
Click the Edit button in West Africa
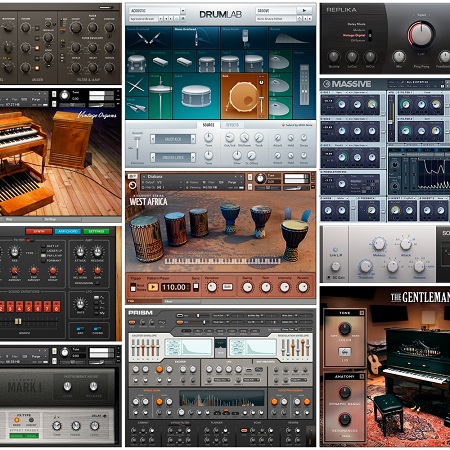click(227, 287)
